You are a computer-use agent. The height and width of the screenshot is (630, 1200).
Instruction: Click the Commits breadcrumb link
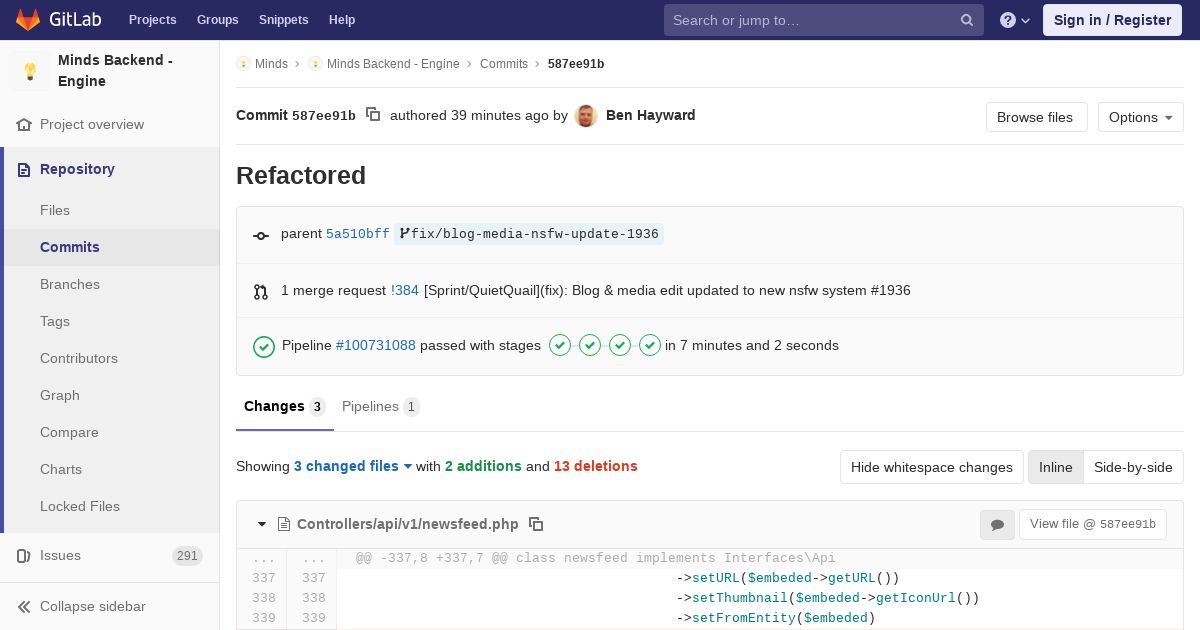pyautogui.click(x=504, y=64)
